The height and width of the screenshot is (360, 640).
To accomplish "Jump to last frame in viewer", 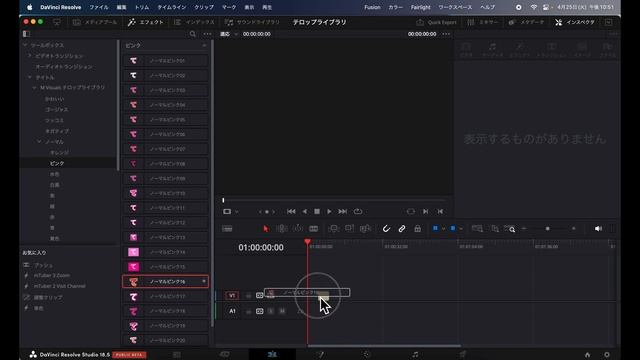I will coord(342,211).
